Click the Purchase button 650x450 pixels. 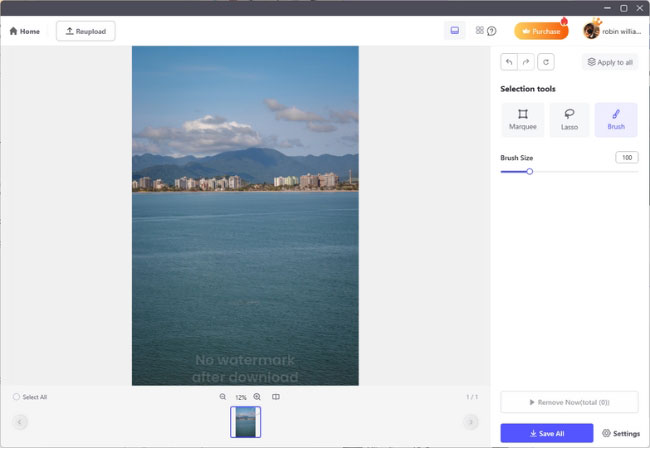tap(541, 31)
